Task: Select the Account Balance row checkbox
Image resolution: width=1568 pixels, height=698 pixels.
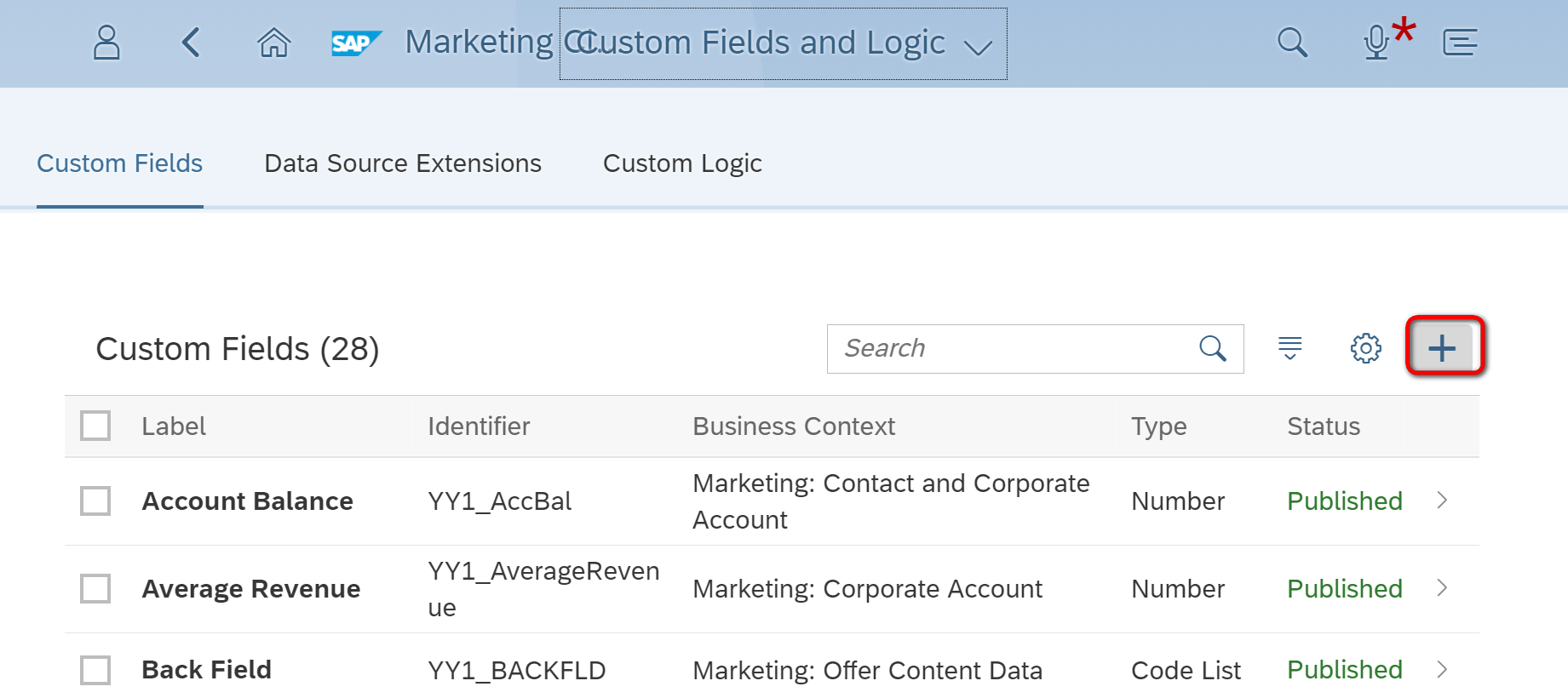Action: coord(95,501)
